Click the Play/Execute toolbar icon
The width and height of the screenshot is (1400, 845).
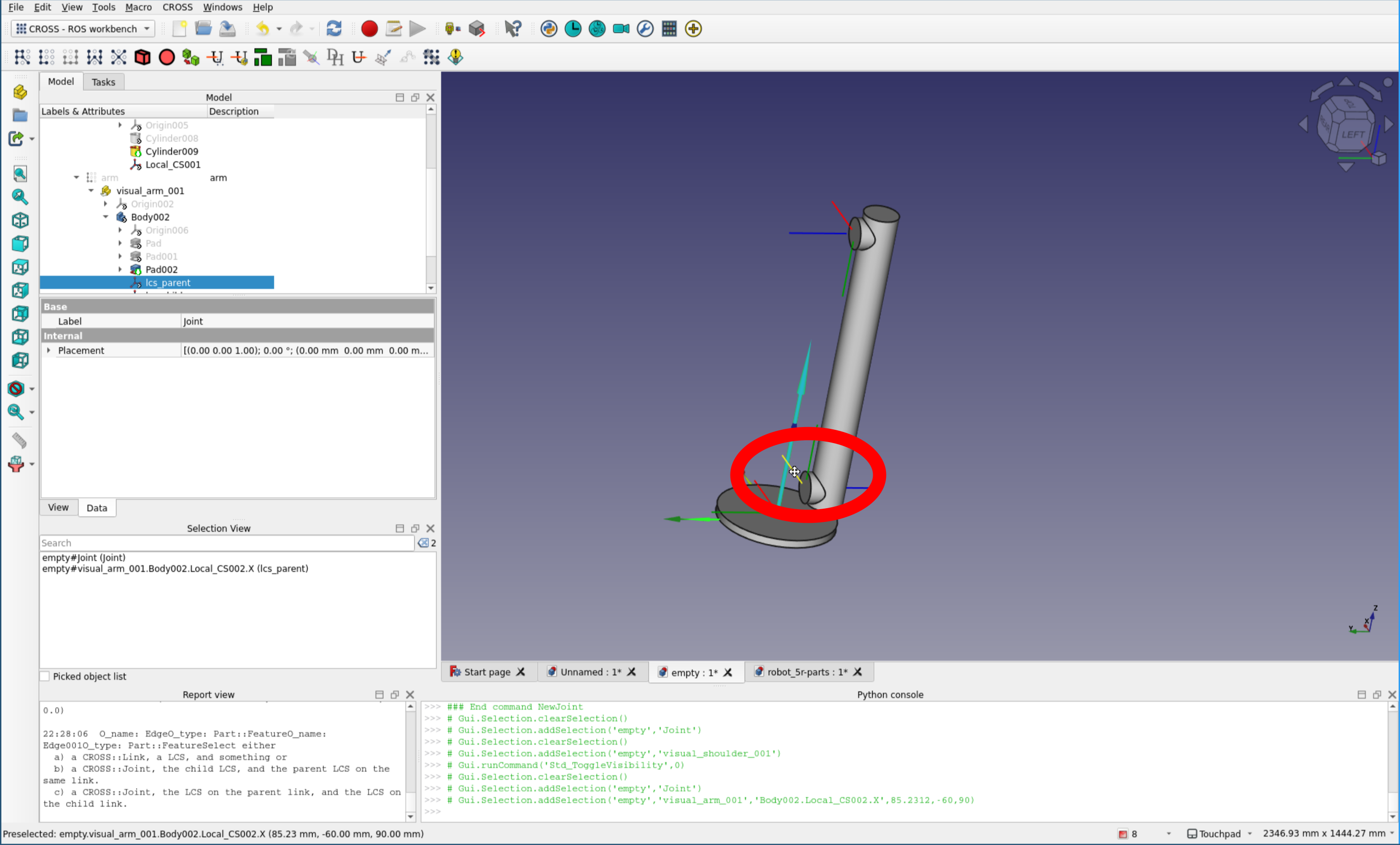pyautogui.click(x=417, y=28)
